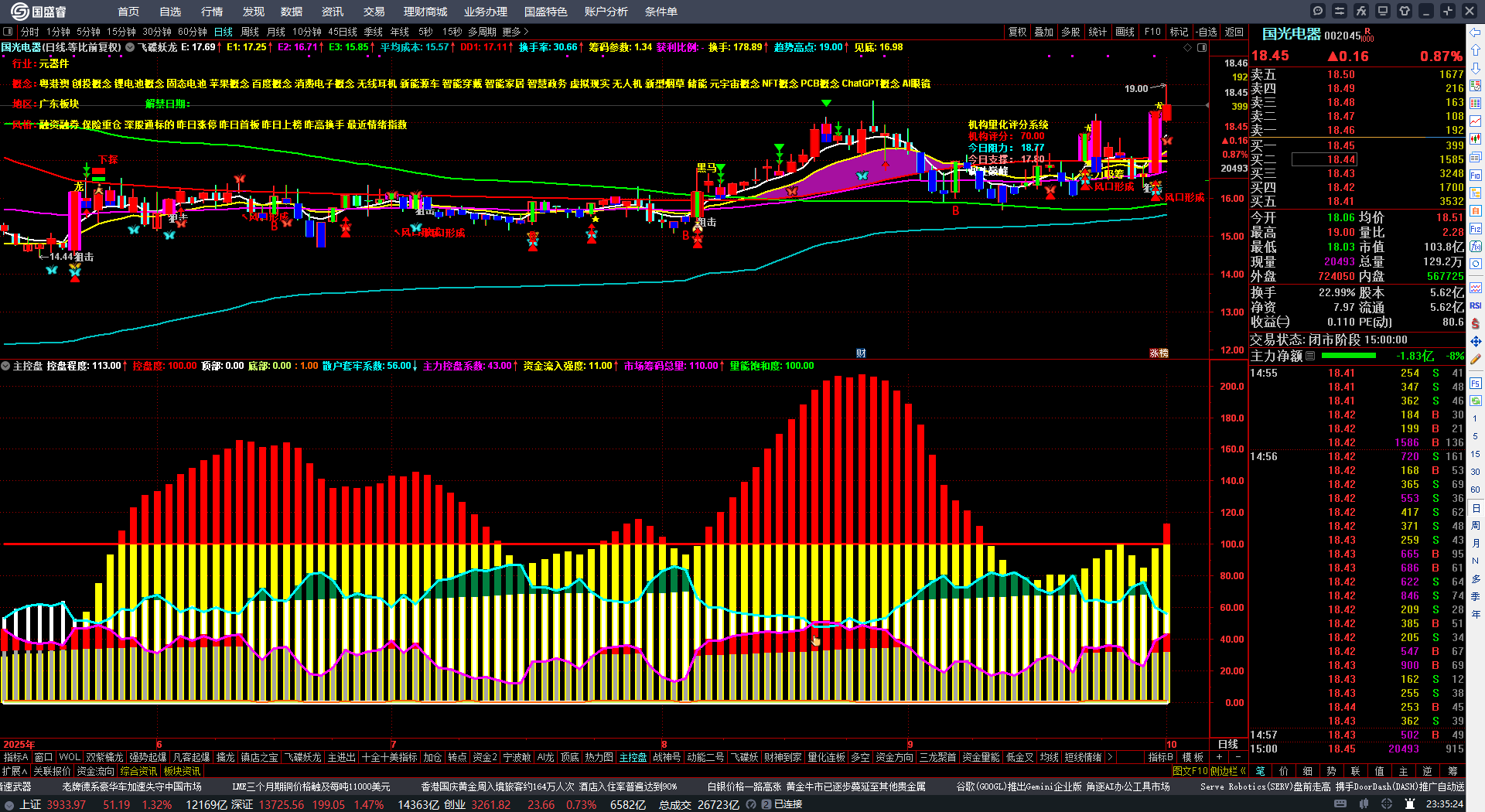Open the fx formula manager icon
Screen dimensions: 1485x812
click(1361, 11)
